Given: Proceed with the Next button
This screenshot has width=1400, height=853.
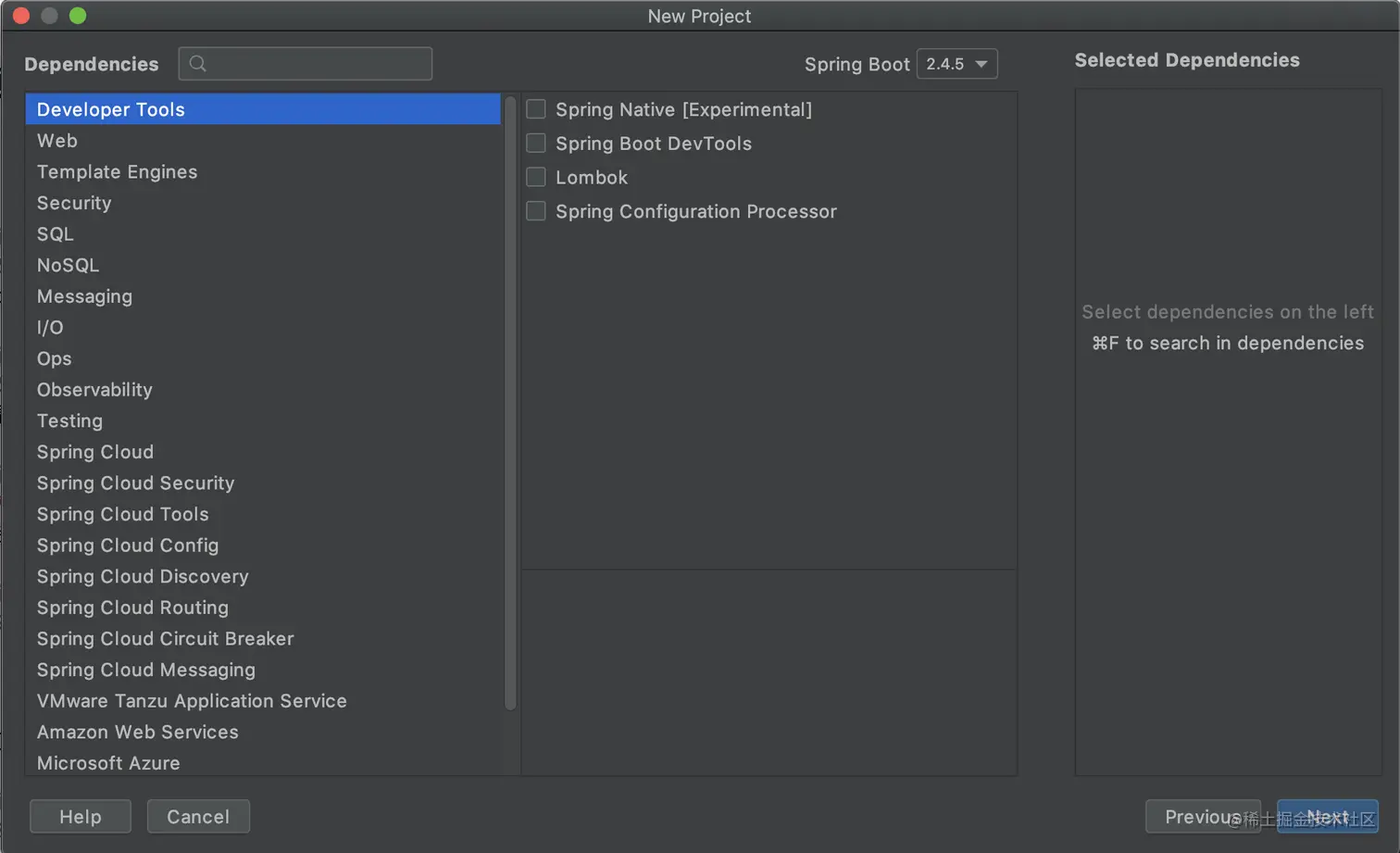Looking at the screenshot, I should tap(1328, 817).
